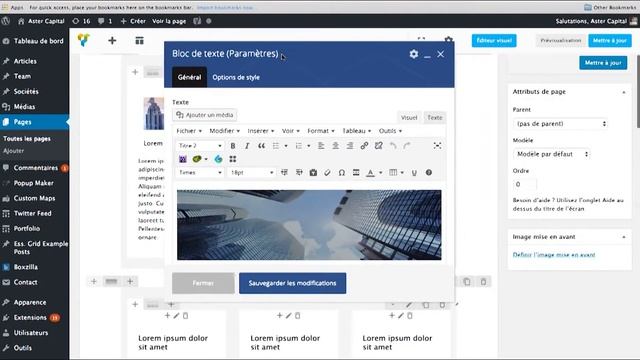This screenshot has height=360, width=640.
Task: Insert a link with the chain icon
Action: [364, 146]
